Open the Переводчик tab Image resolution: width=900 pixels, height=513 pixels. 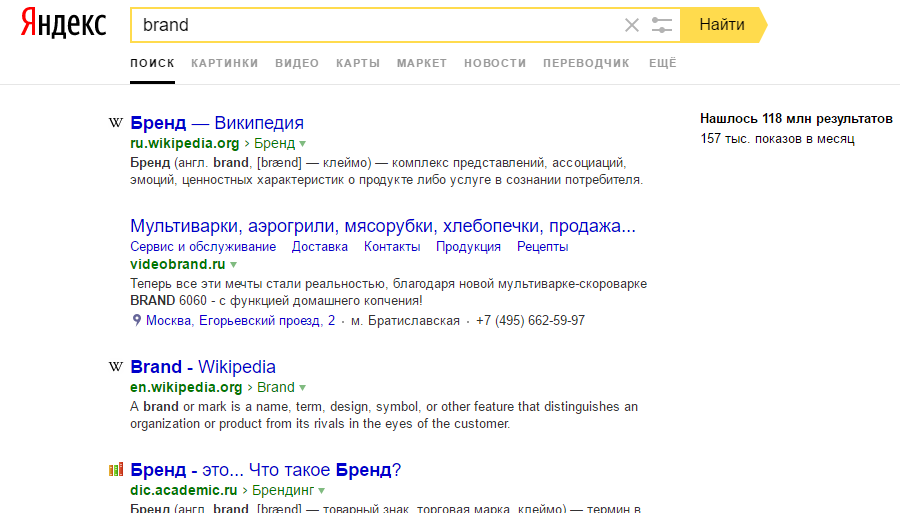pos(586,63)
